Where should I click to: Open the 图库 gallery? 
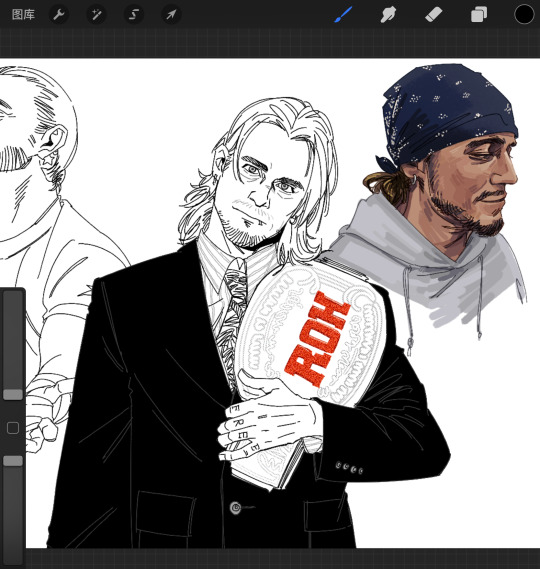[x=23, y=15]
